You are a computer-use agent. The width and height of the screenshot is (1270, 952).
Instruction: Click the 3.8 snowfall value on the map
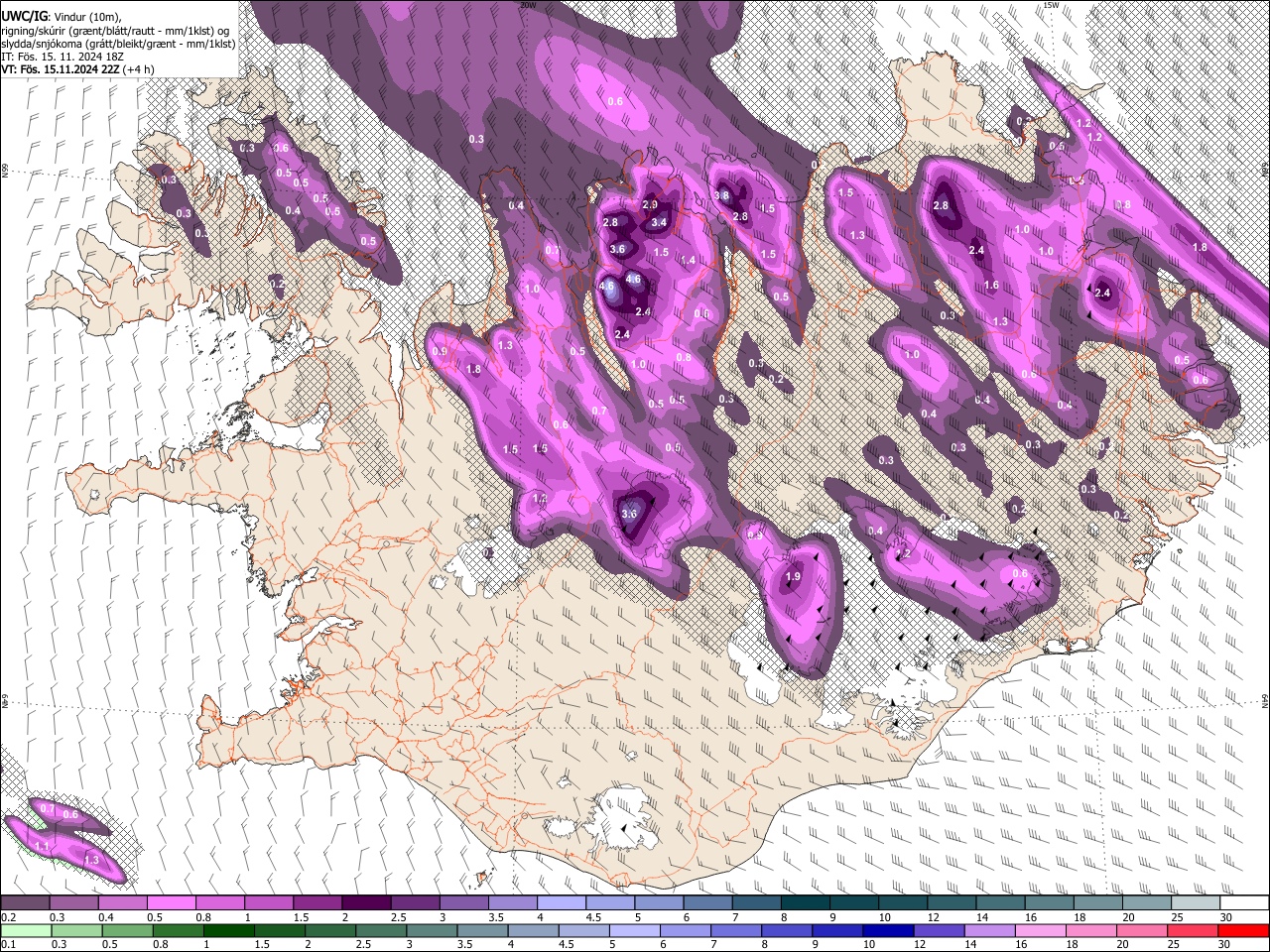[x=721, y=195]
